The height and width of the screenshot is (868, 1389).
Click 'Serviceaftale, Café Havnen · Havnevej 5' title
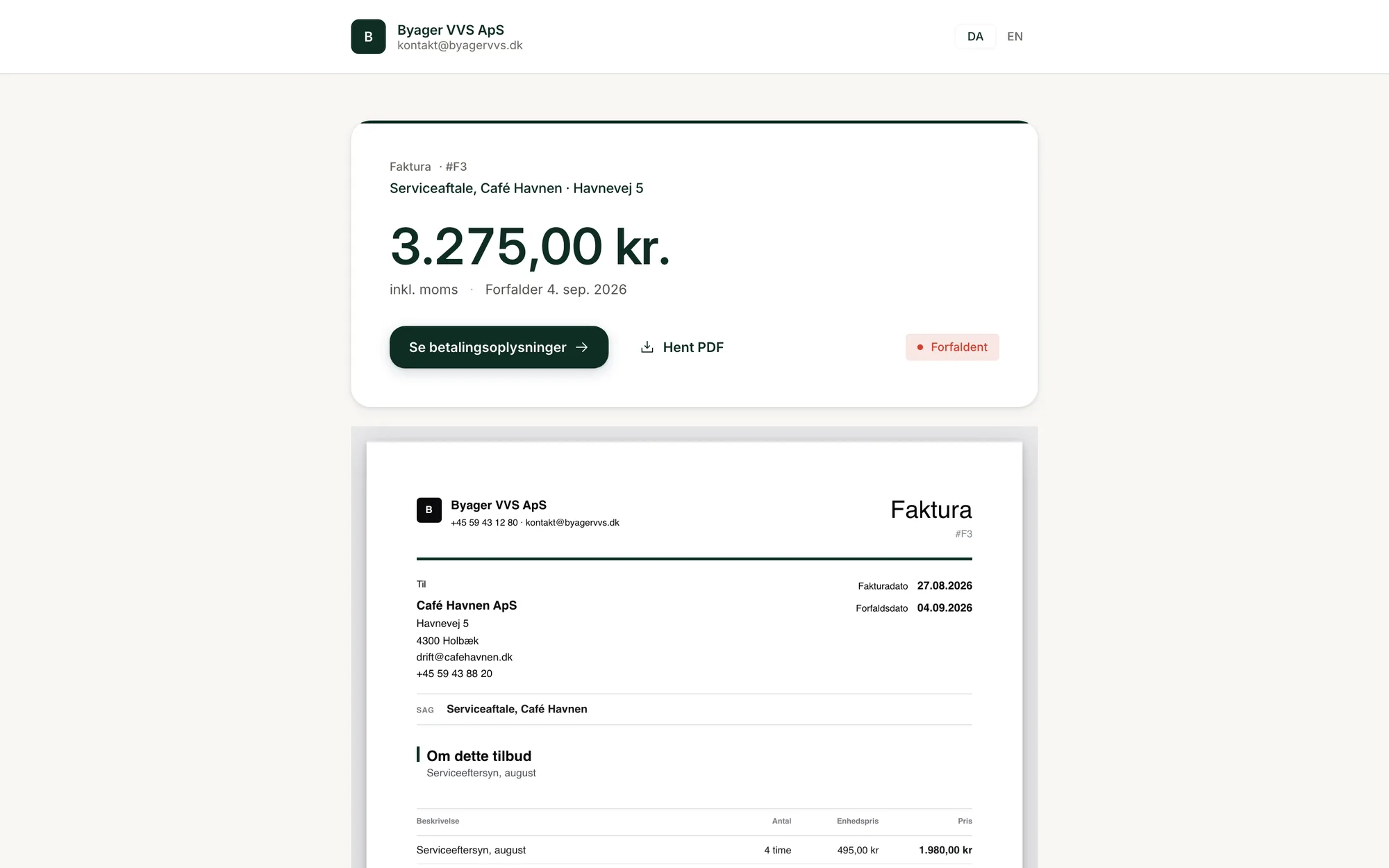[516, 188]
